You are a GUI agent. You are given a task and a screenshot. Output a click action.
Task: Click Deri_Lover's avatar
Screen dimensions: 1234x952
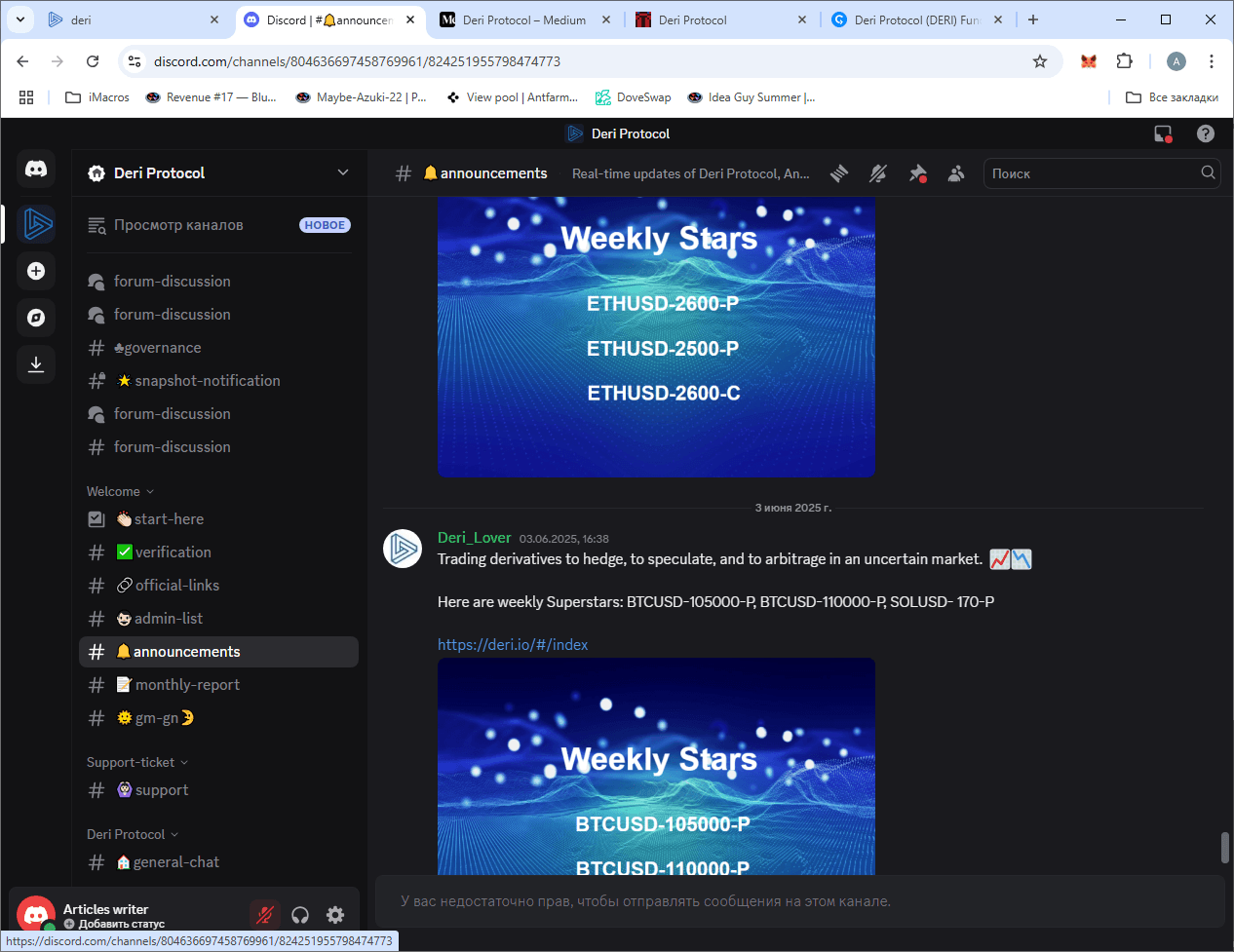403,549
